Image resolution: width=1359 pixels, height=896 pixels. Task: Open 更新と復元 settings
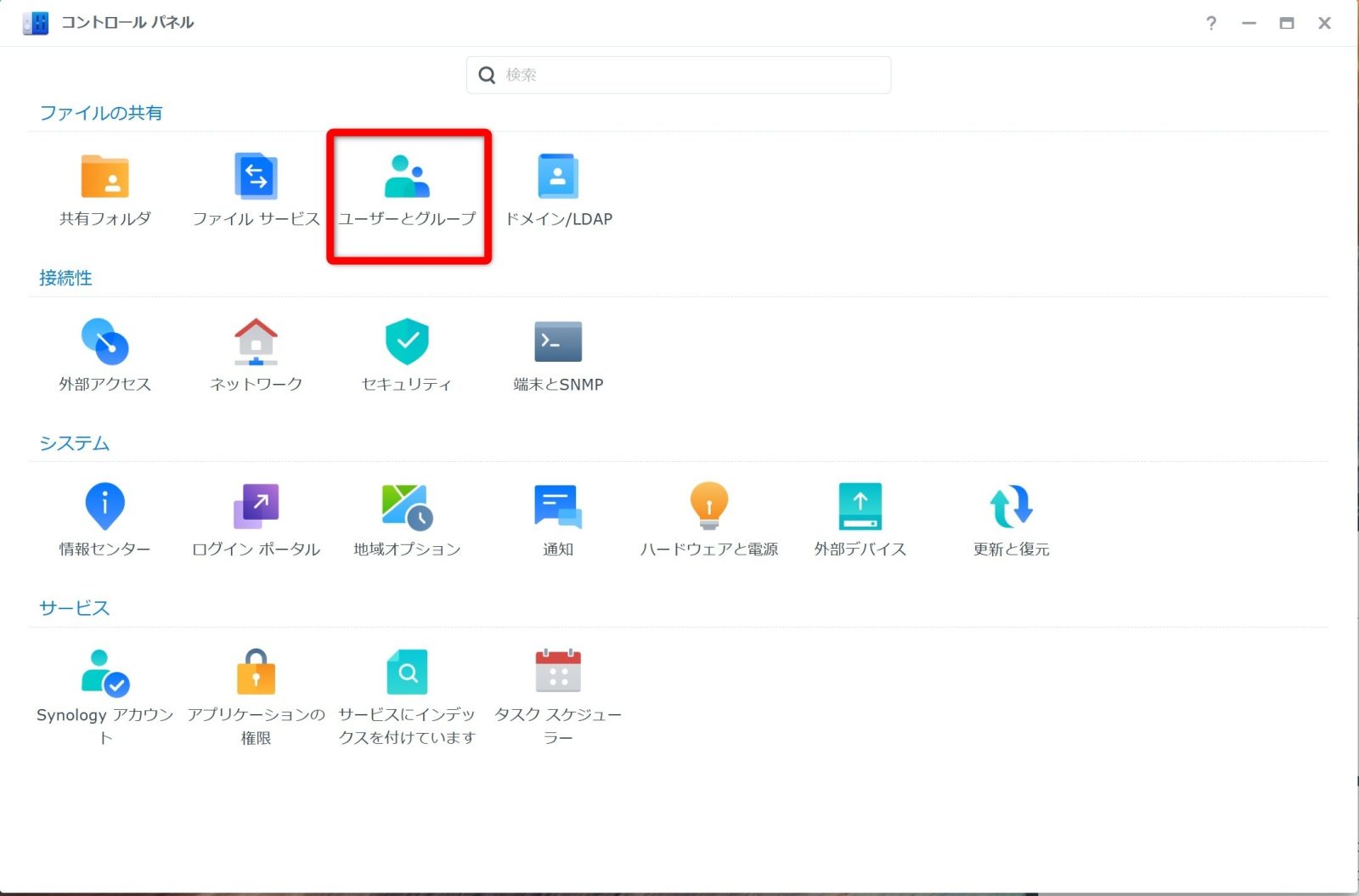click(1011, 507)
